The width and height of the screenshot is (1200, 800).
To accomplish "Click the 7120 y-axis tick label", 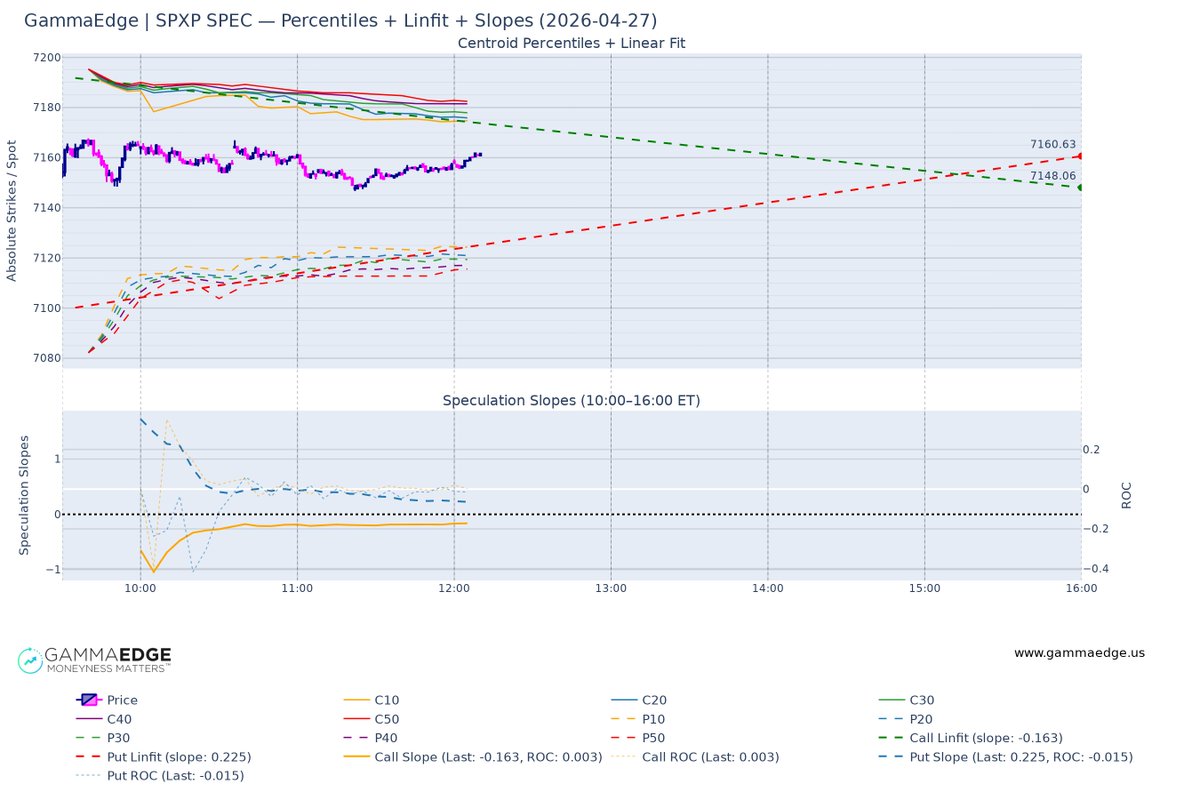I will 46,258.
